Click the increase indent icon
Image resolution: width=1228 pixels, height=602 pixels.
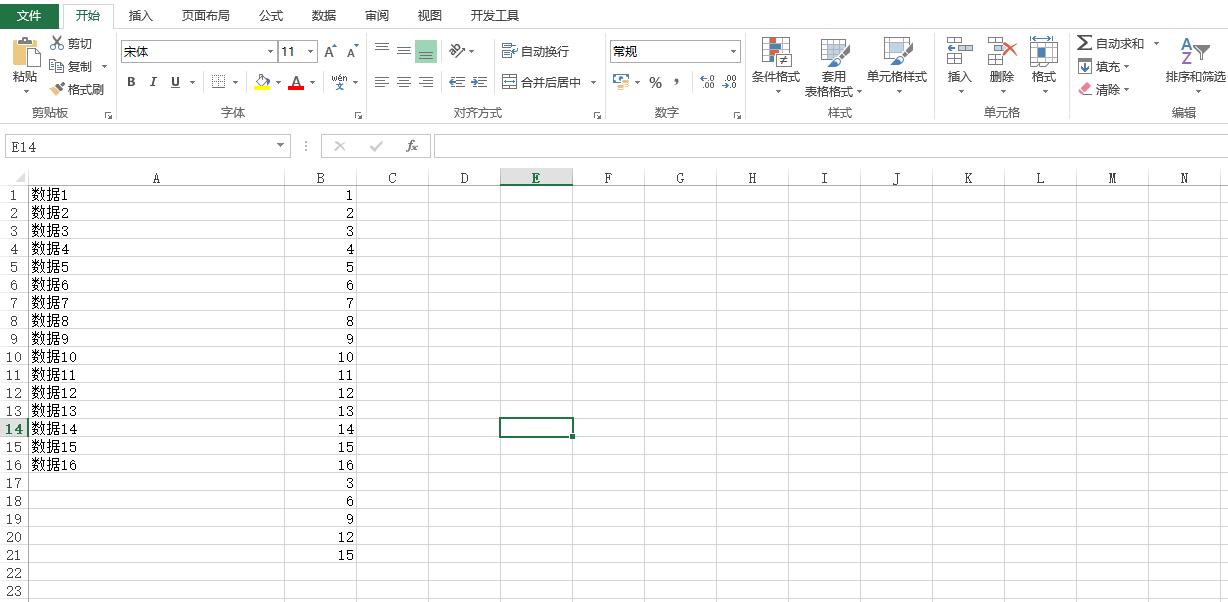click(x=479, y=82)
